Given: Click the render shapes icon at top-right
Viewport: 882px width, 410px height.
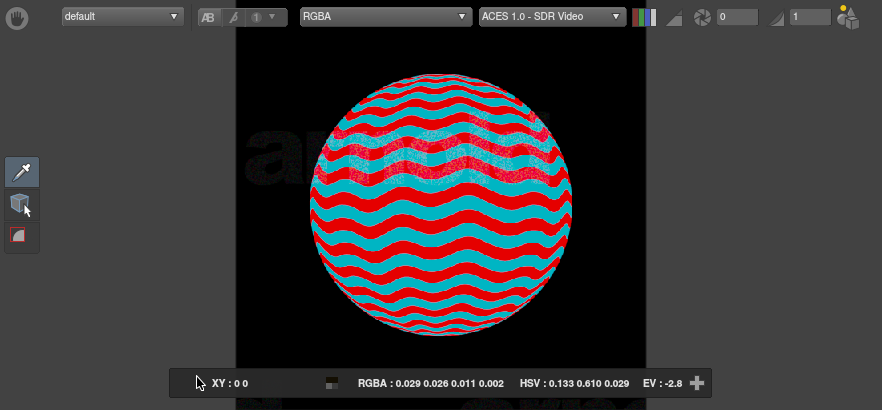Looking at the screenshot, I should point(848,17).
